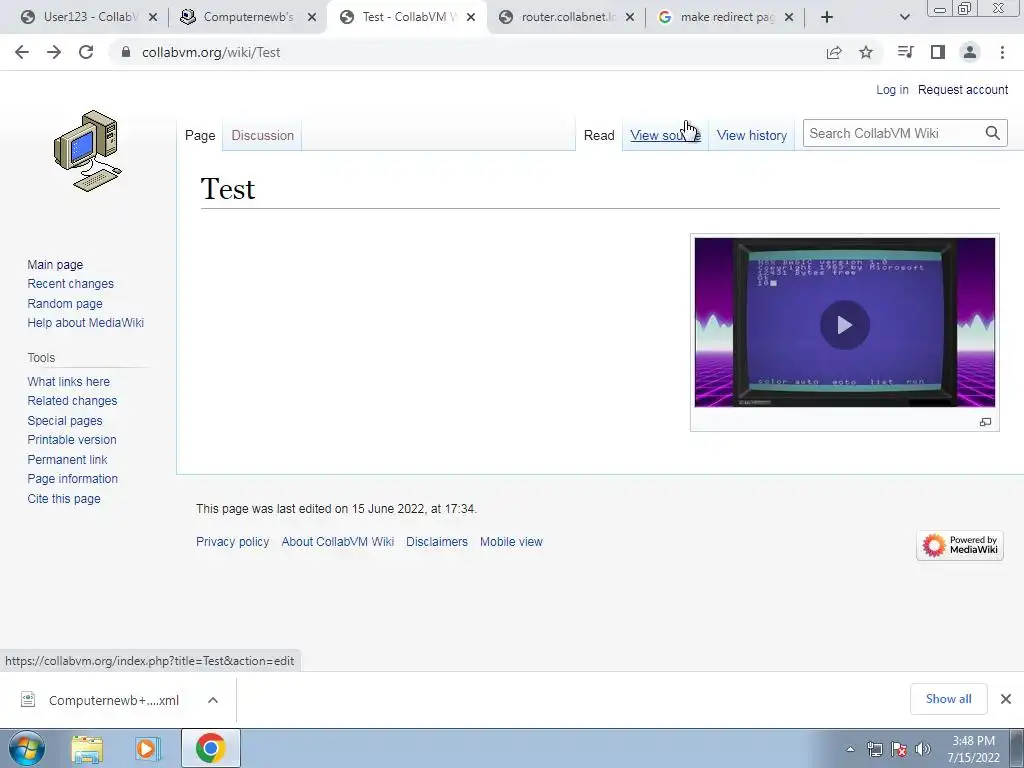1024x768 pixels.
Task: Open the Action Center flag icon
Action: (899, 749)
